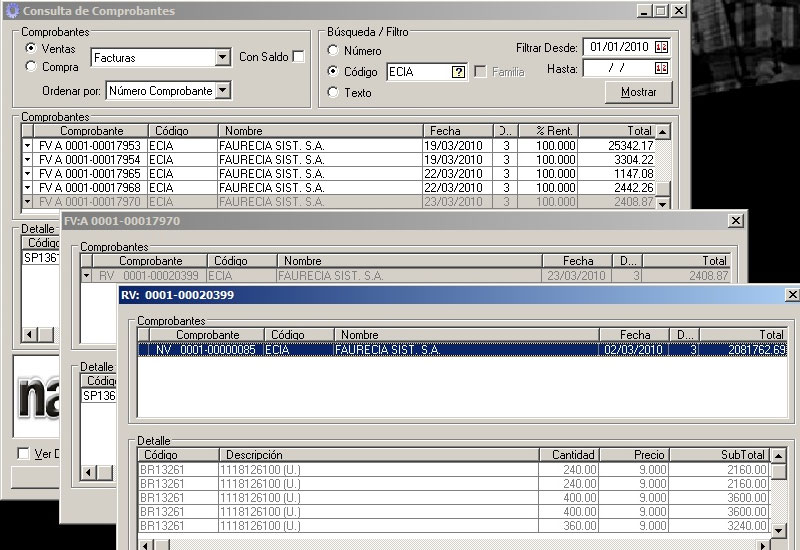This screenshot has height=550, width=800.
Task: Enable the Con Saldo checkbox
Action: pos(298,57)
